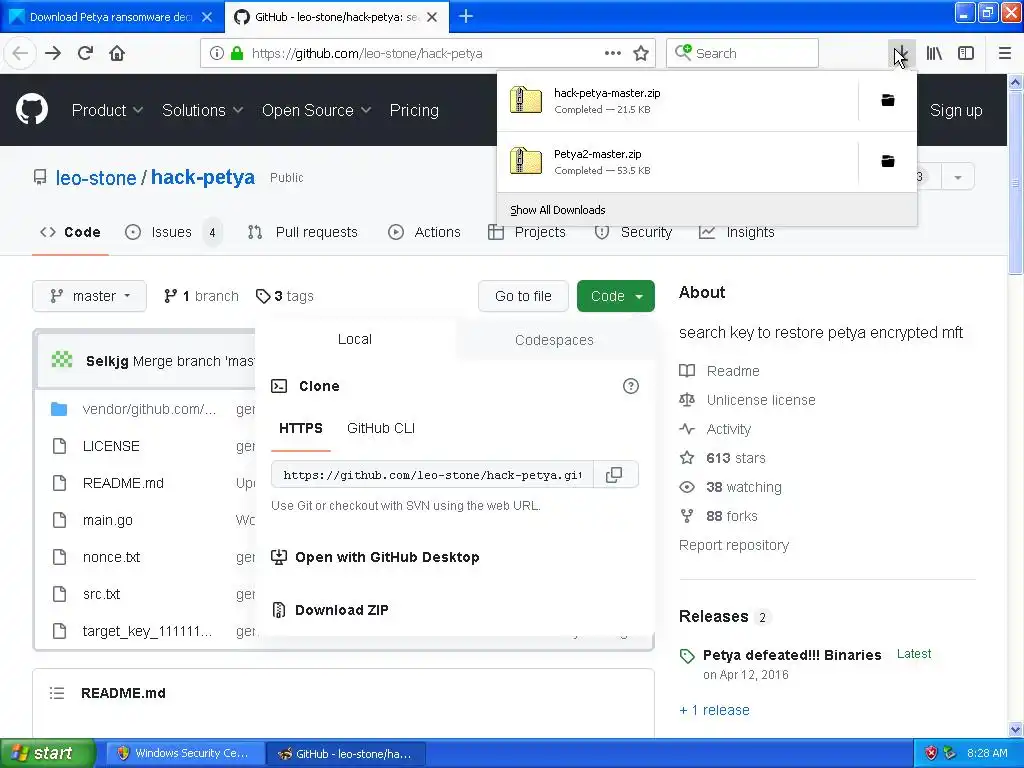
Task: Expand the Open Source menu
Action: 316,110
